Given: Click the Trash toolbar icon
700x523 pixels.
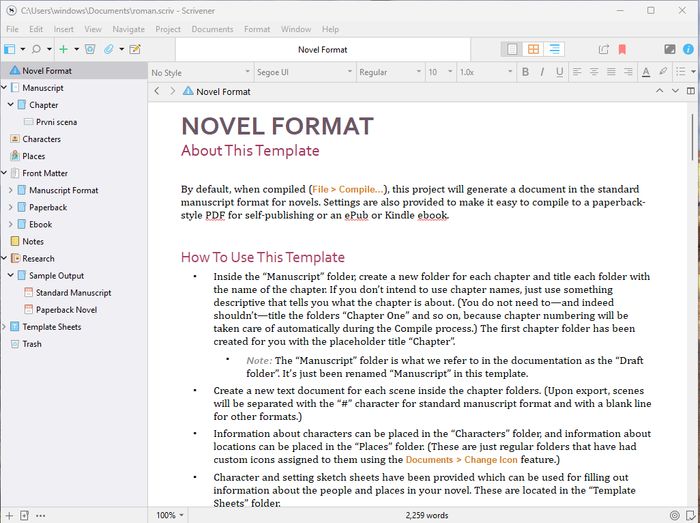Looking at the screenshot, I should click(90, 49).
